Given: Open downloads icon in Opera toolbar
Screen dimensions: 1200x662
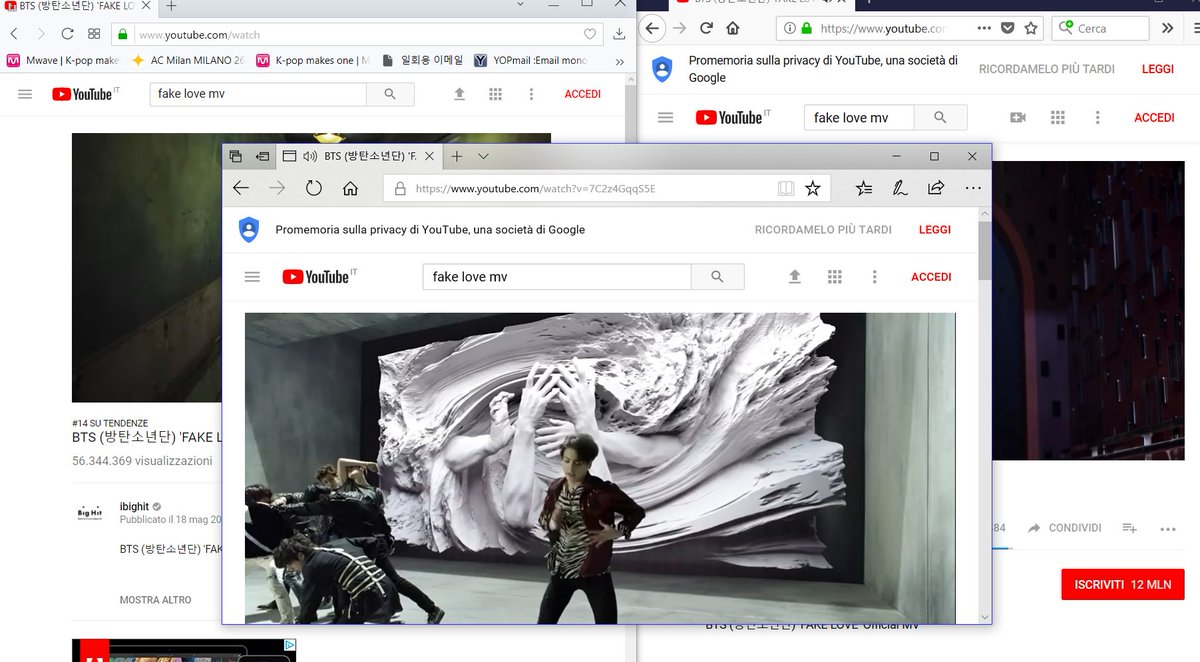Looking at the screenshot, I should [x=620, y=34].
